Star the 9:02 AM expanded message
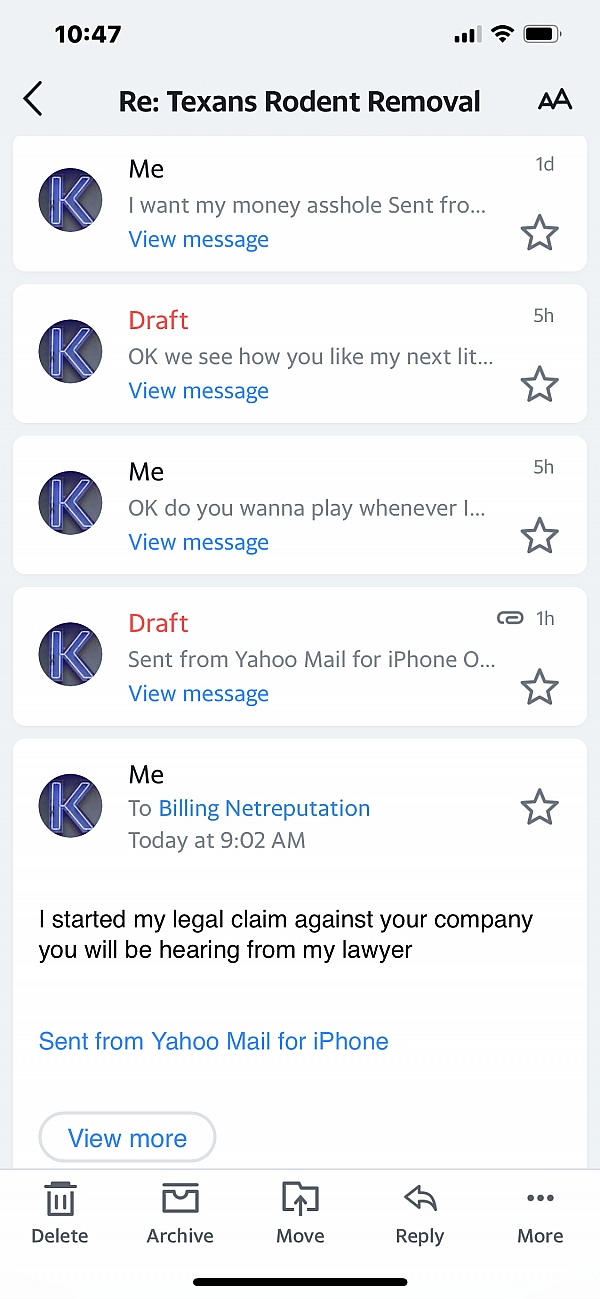Image resolution: width=600 pixels, height=1299 pixels. point(540,807)
